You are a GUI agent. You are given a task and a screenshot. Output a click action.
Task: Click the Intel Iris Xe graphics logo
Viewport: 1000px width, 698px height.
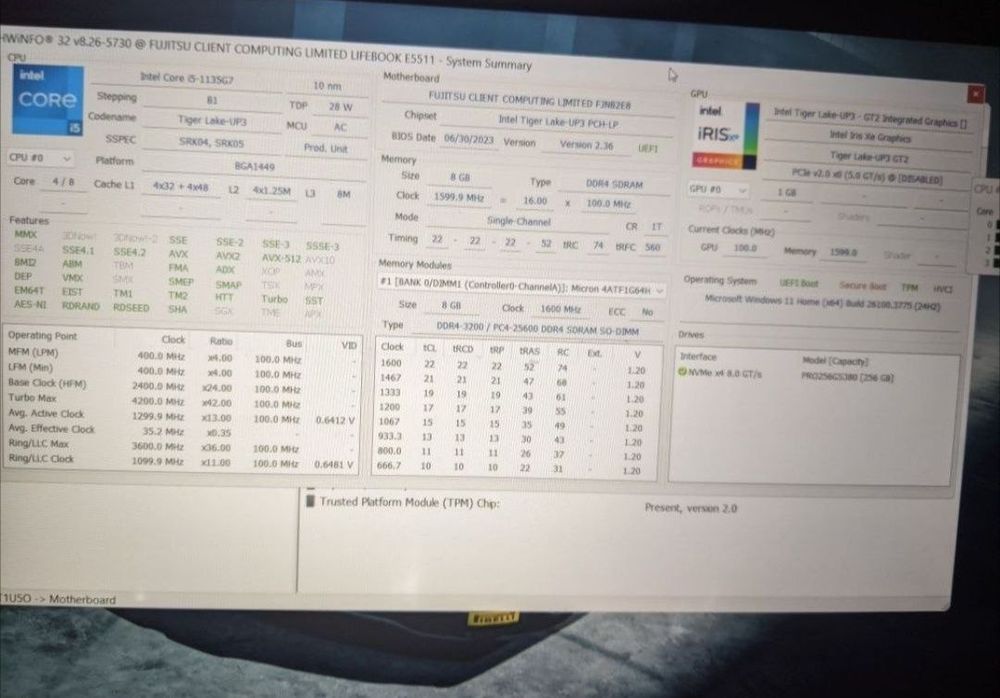point(726,136)
